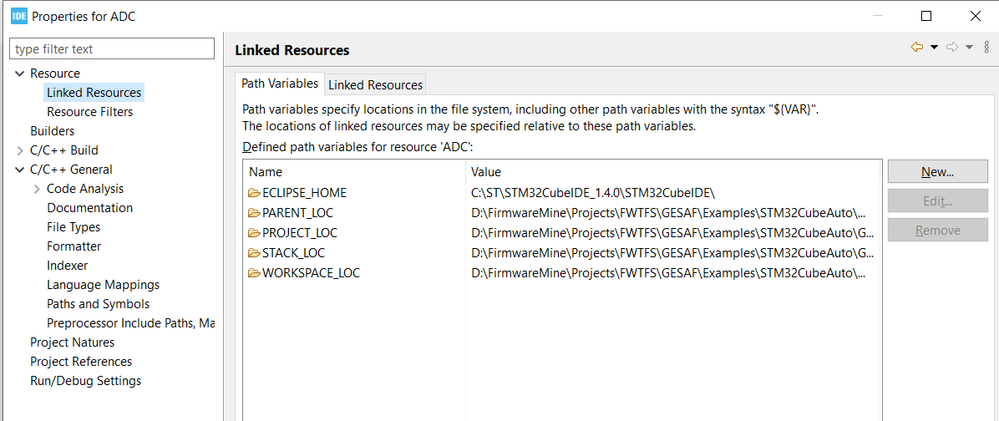Switch to the Path Variables tab
Screen dimensions: 999x421
coord(280,83)
